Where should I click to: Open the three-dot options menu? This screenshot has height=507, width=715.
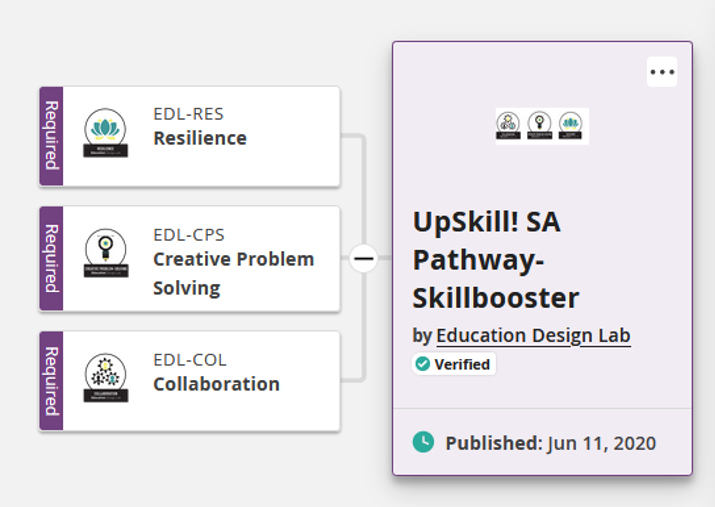coord(662,72)
